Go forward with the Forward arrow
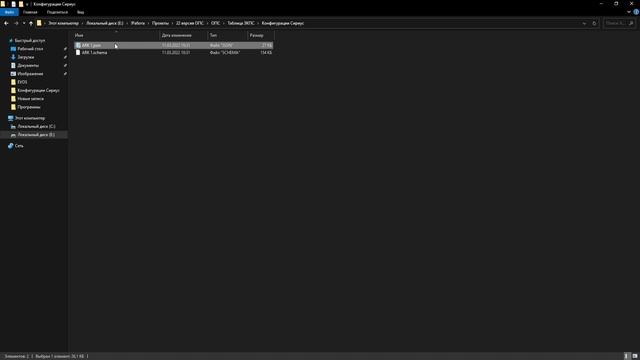 click(16, 23)
